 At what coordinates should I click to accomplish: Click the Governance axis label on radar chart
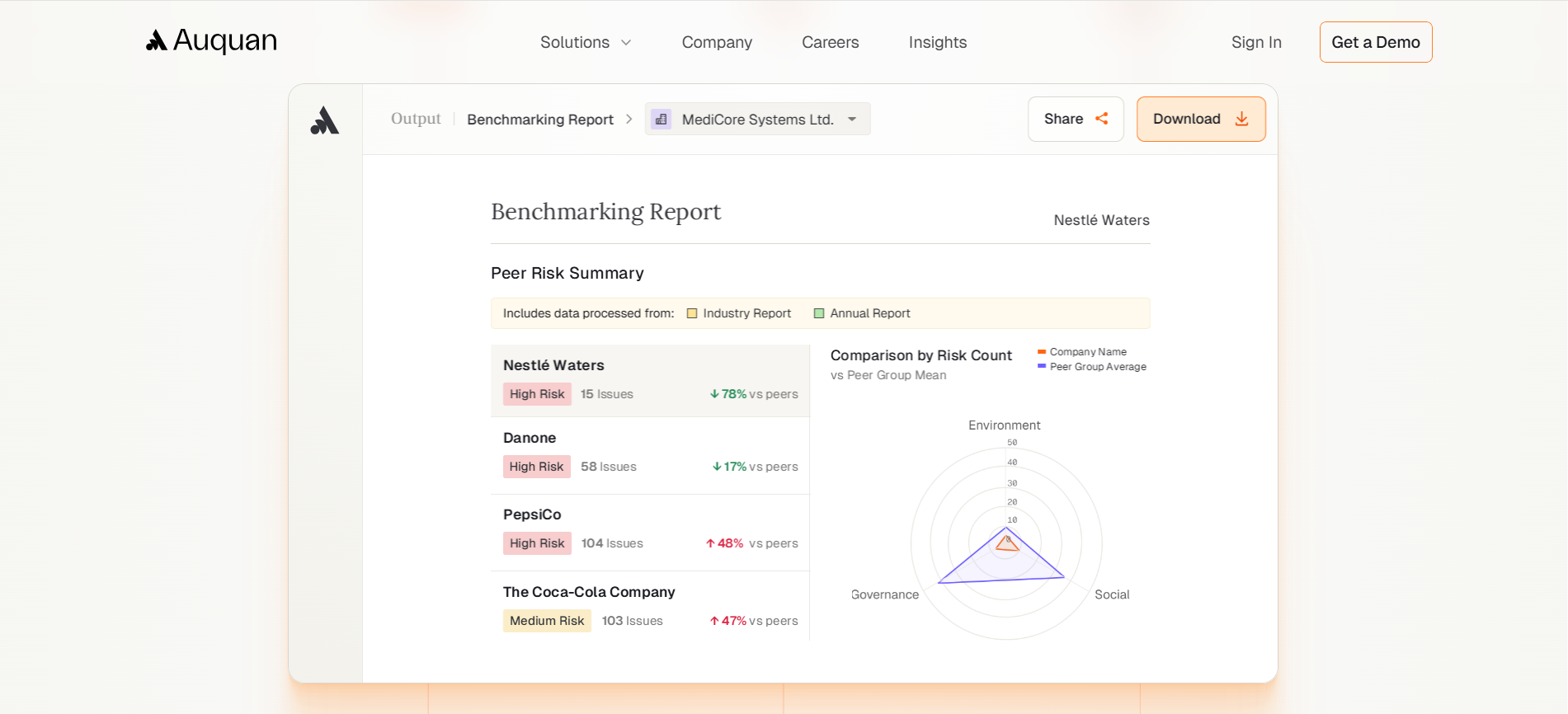885,594
